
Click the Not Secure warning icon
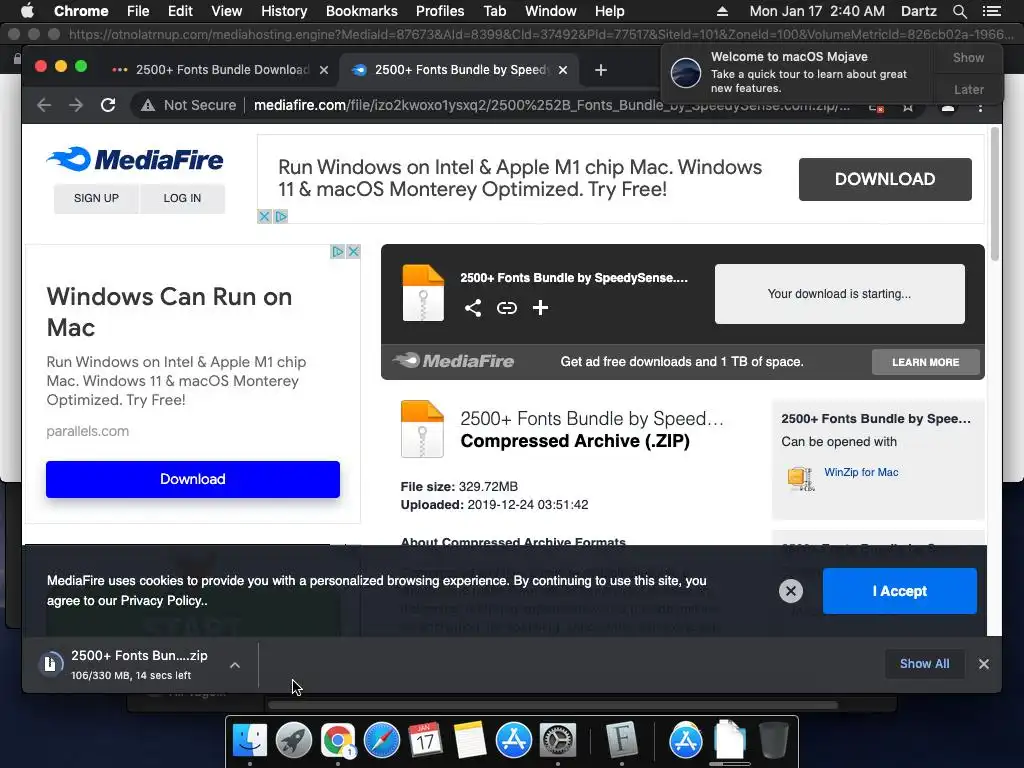[x=148, y=105]
